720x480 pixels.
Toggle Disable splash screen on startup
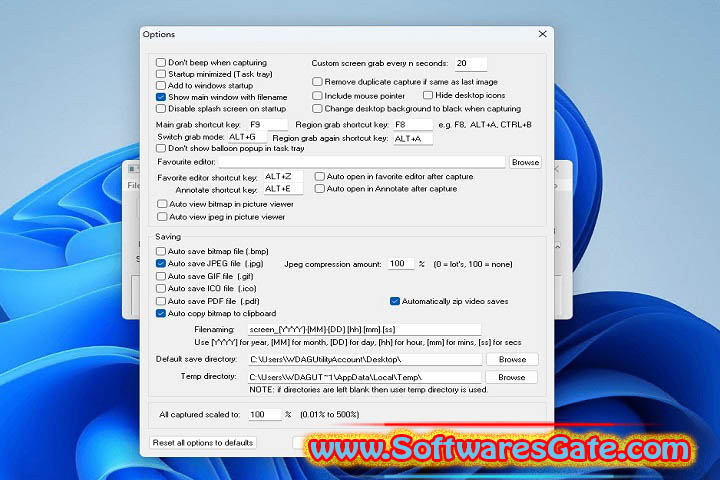(x=161, y=109)
